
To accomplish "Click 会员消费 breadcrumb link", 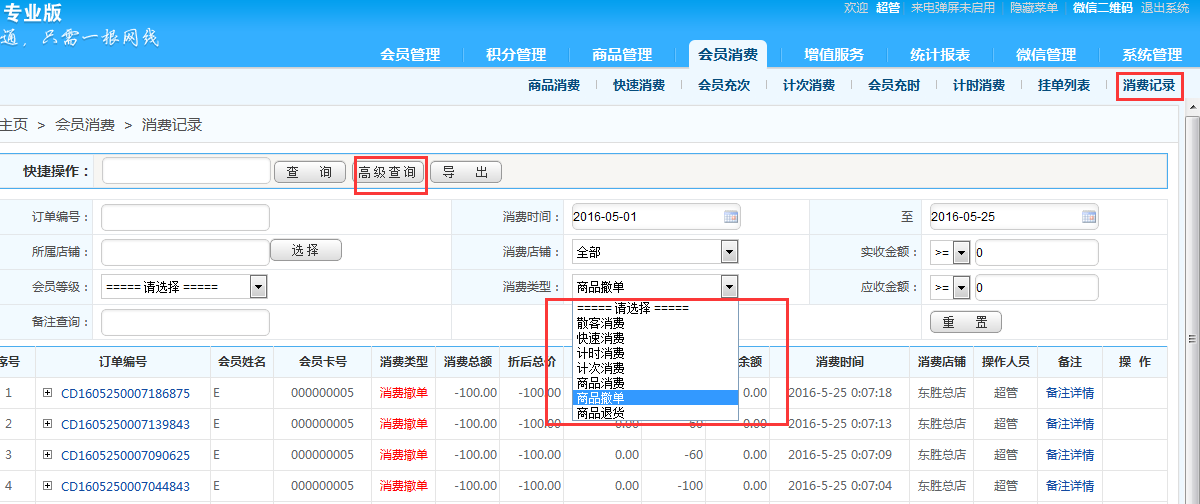I will point(85,125).
